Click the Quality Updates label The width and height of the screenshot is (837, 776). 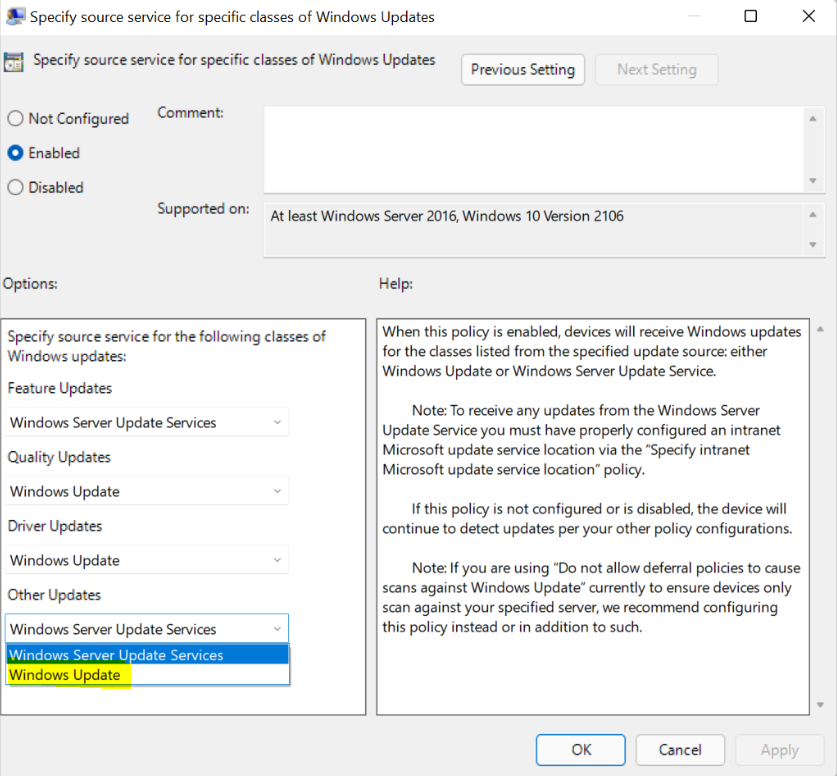tap(59, 457)
